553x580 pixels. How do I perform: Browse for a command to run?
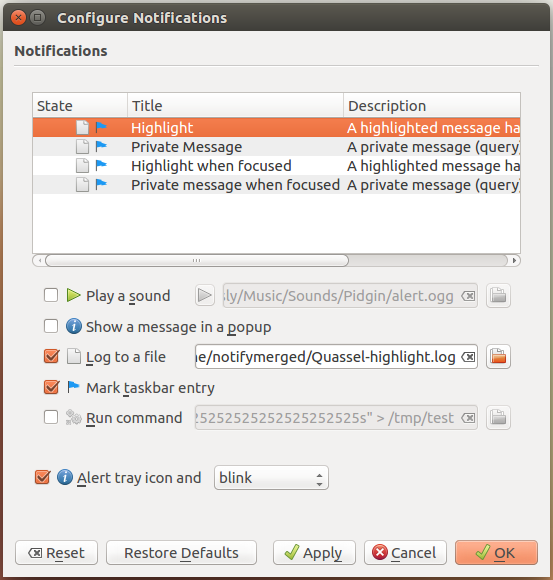(x=498, y=418)
